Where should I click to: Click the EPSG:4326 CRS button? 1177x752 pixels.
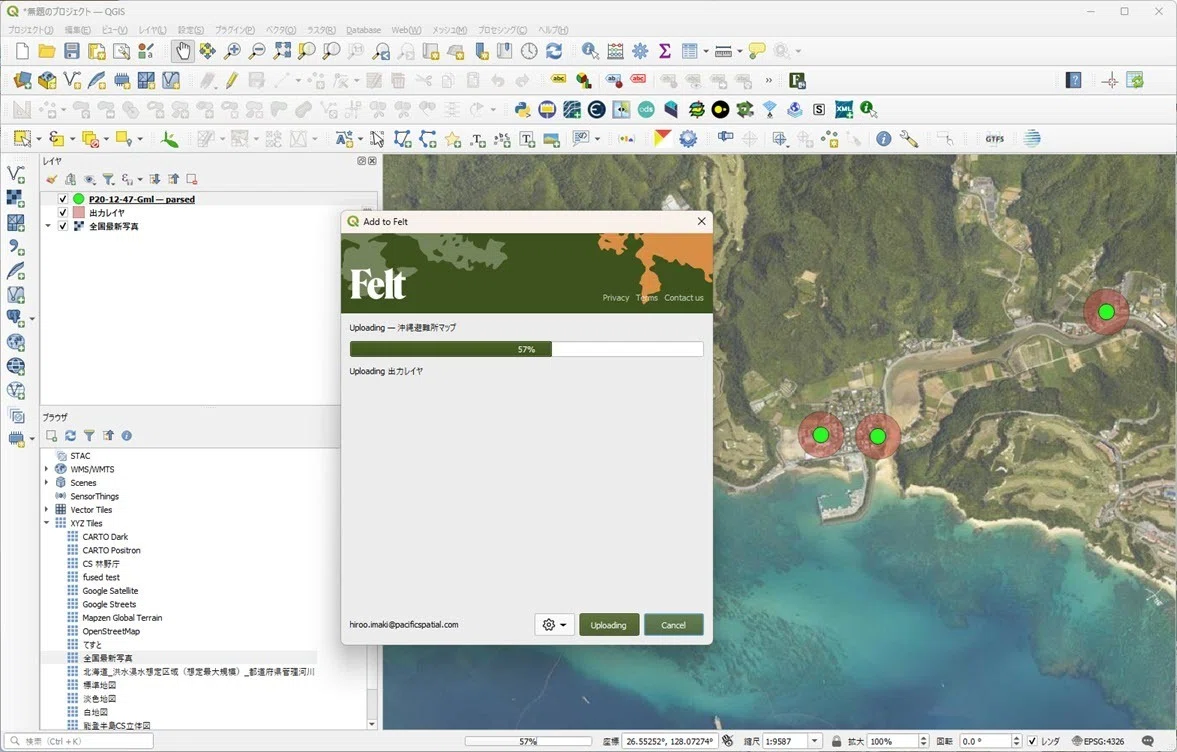tap(1098, 741)
